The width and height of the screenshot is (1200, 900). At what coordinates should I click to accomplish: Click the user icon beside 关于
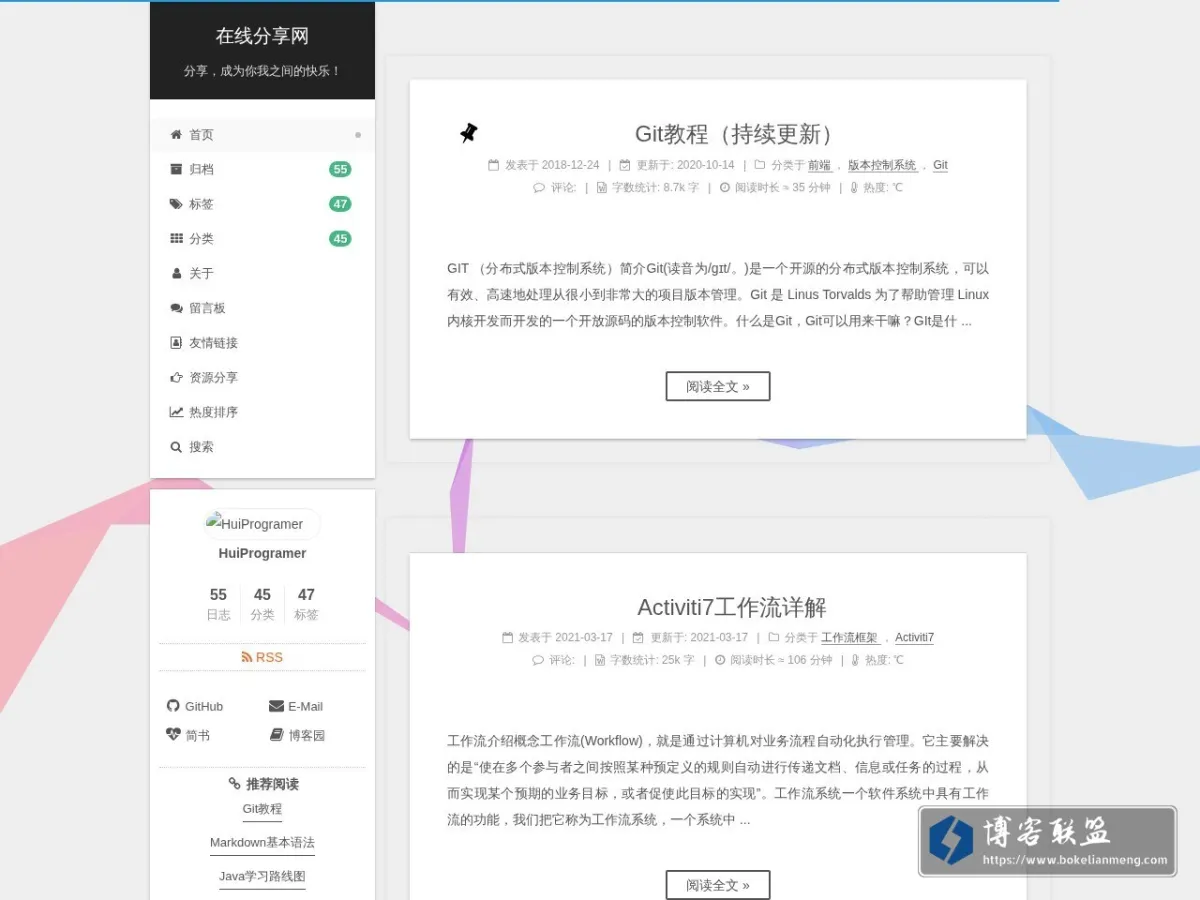click(x=176, y=273)
